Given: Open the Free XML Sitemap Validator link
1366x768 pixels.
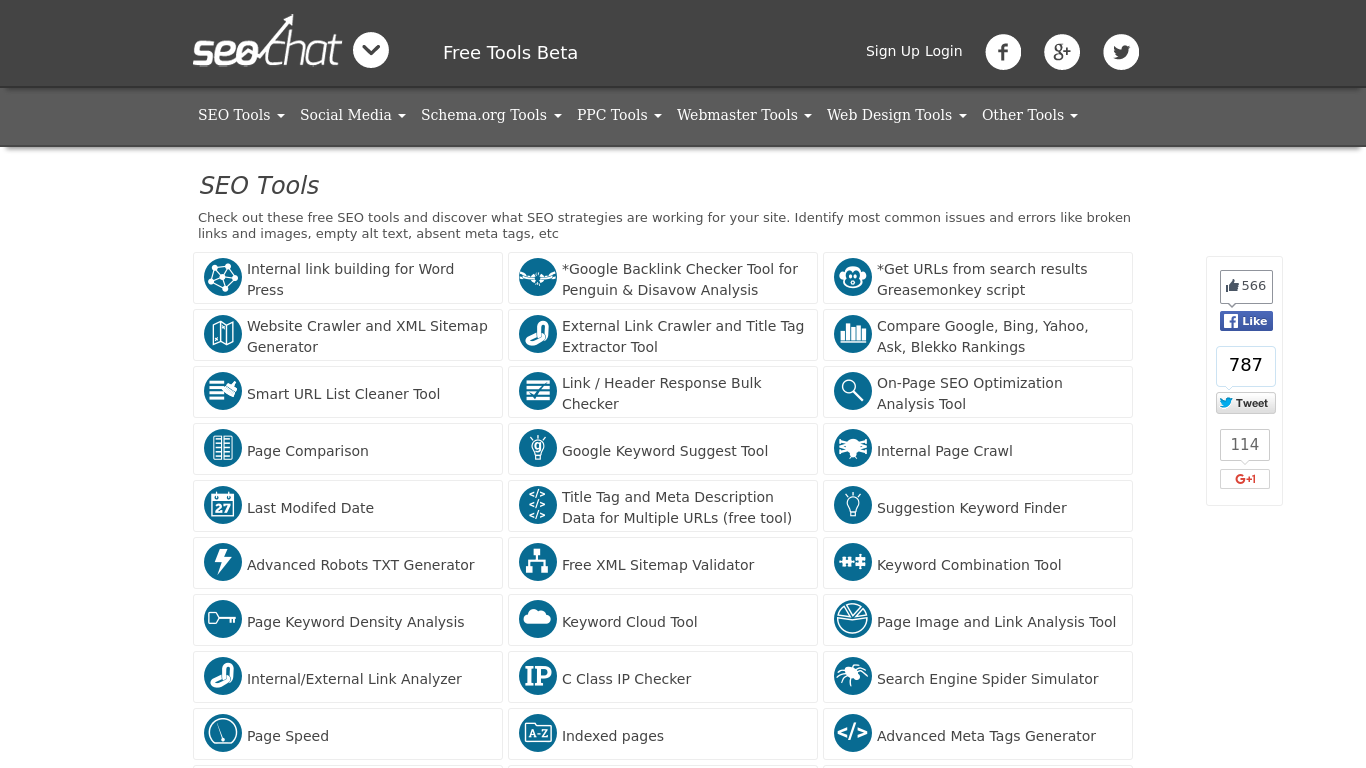Looking at the screenshot, I should [x=658, y=565].
